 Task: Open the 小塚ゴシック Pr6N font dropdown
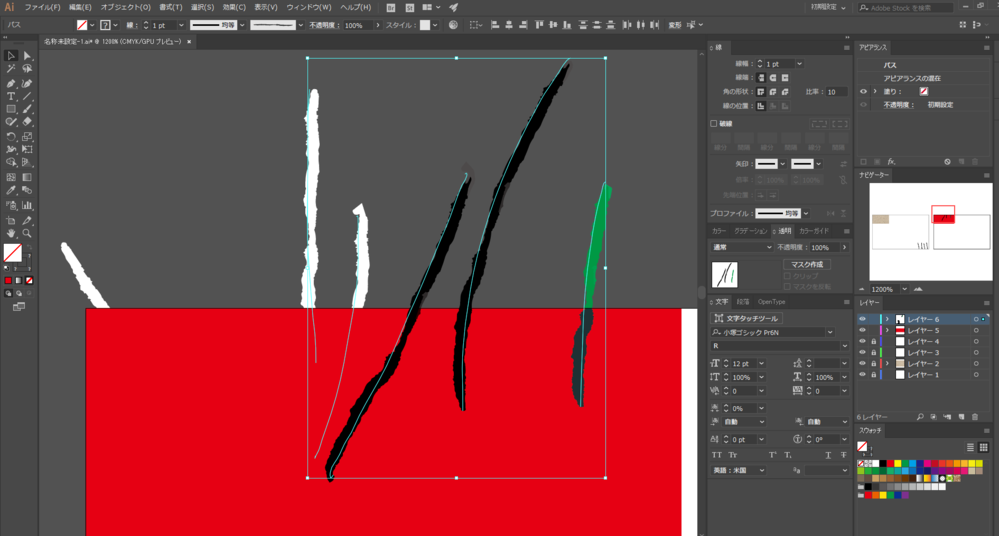(829, 333)
